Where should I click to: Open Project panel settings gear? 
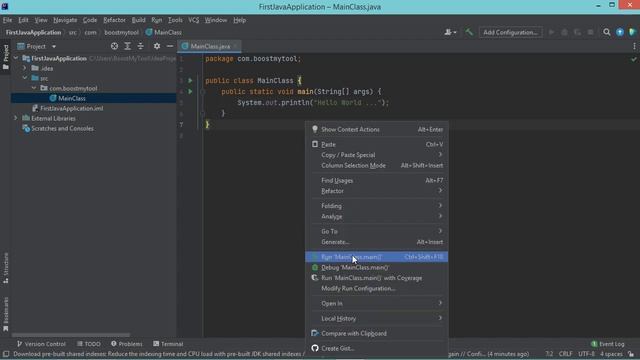(x=157, y=46)
